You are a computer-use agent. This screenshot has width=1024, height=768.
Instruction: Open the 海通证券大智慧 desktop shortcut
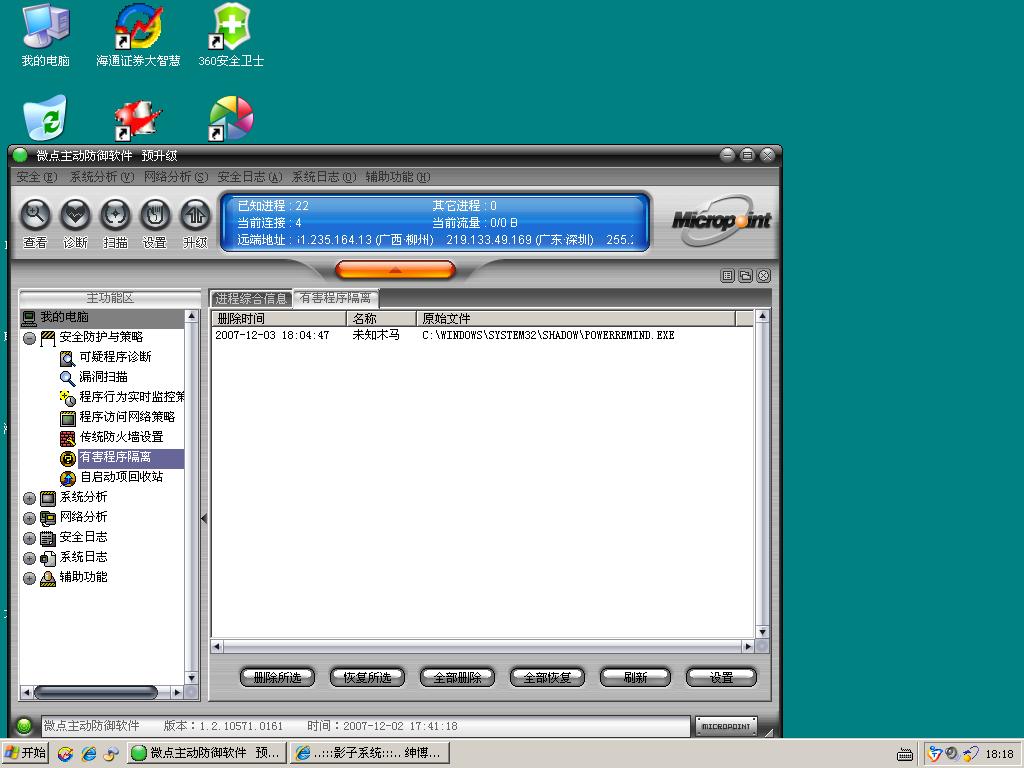[x=138, y=35]
